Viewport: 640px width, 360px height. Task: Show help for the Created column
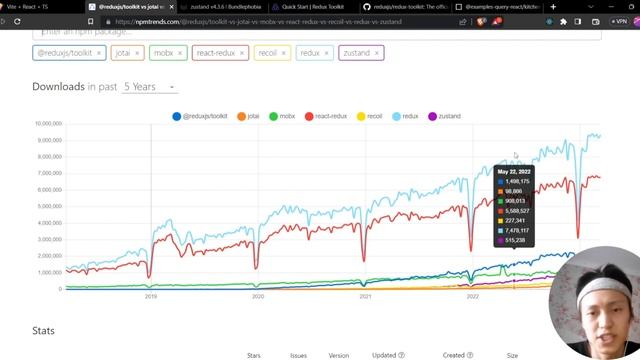(470, 355)
